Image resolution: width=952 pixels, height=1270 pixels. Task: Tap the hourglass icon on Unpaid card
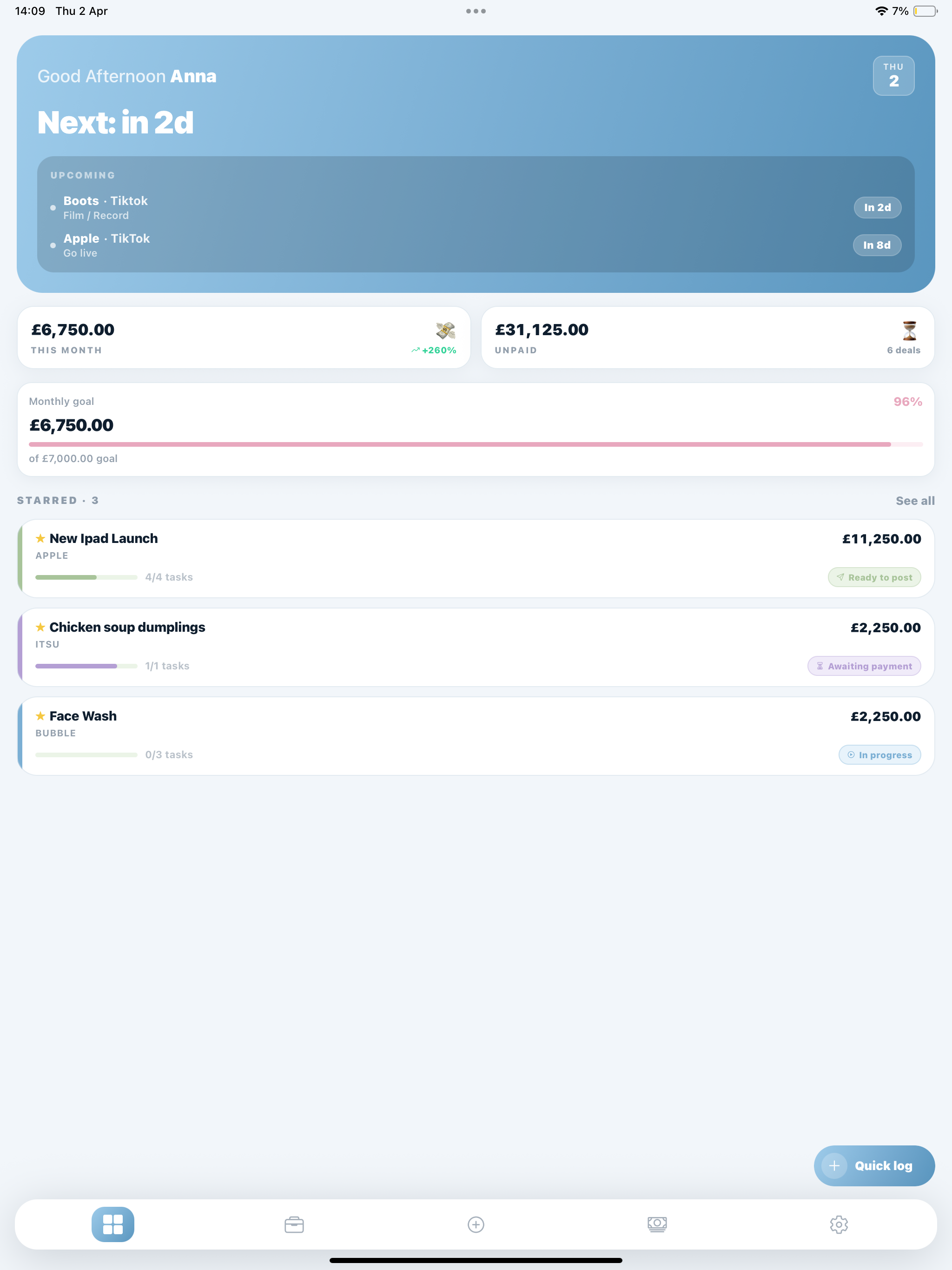(x=910, y=330)
